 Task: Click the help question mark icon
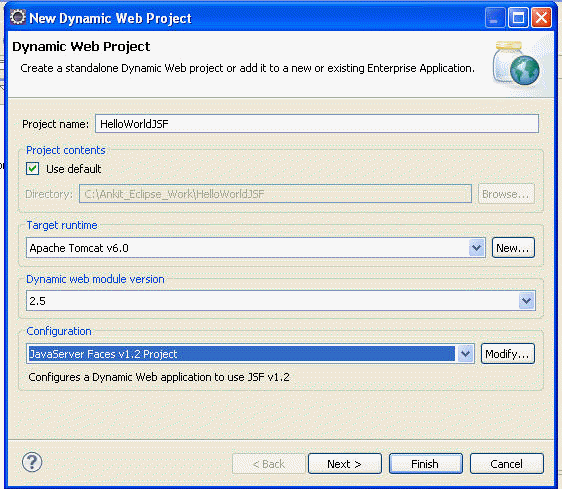pyautogui.click(x=32, y=462)
